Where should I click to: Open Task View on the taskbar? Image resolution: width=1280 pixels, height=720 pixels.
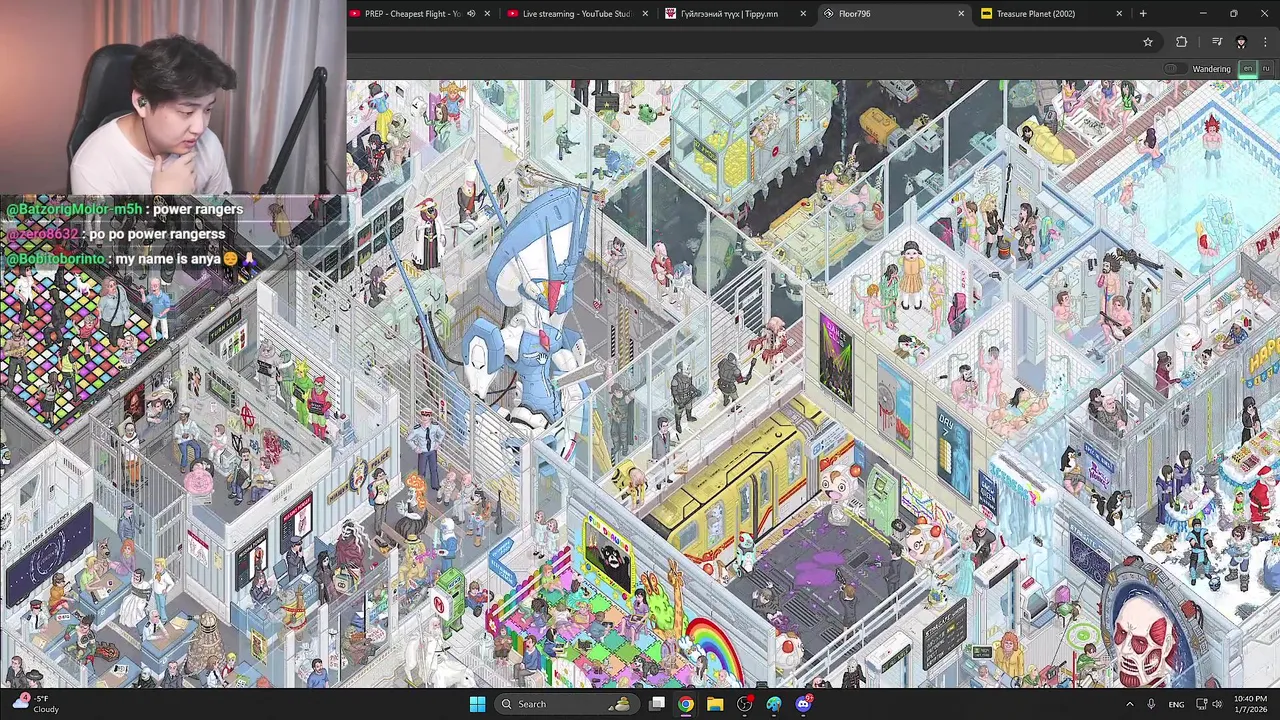tap(657, 704)
